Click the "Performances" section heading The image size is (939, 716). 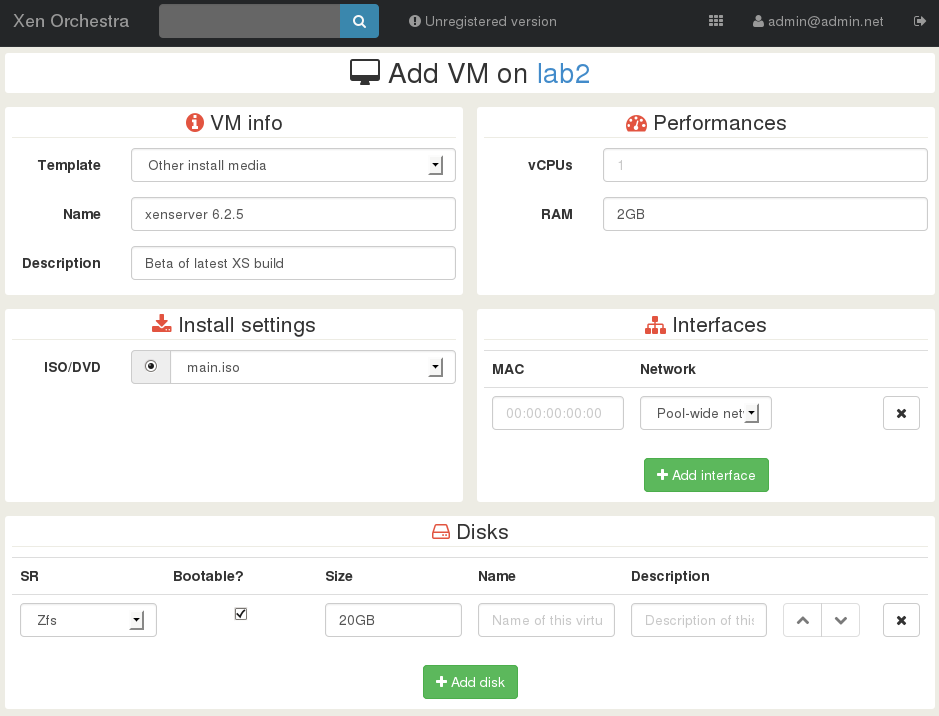point(720,123)
